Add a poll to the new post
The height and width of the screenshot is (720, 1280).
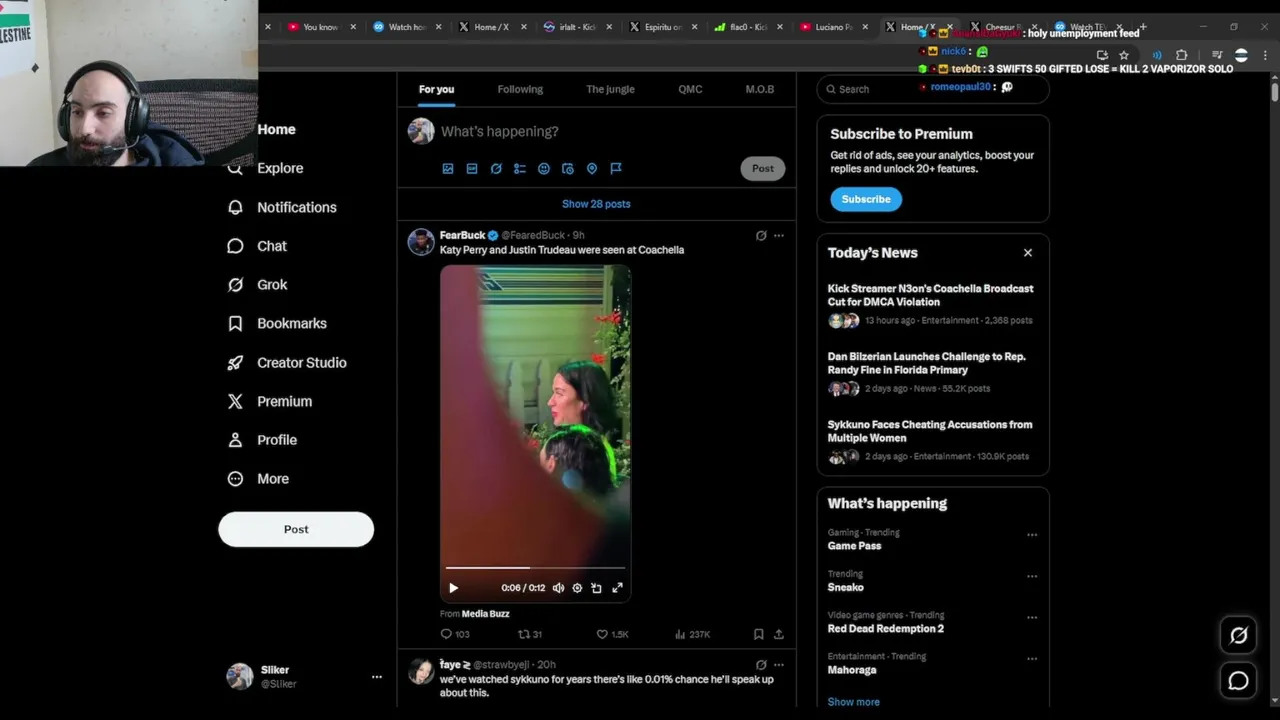pyautogui.click(x=520, y=169)
